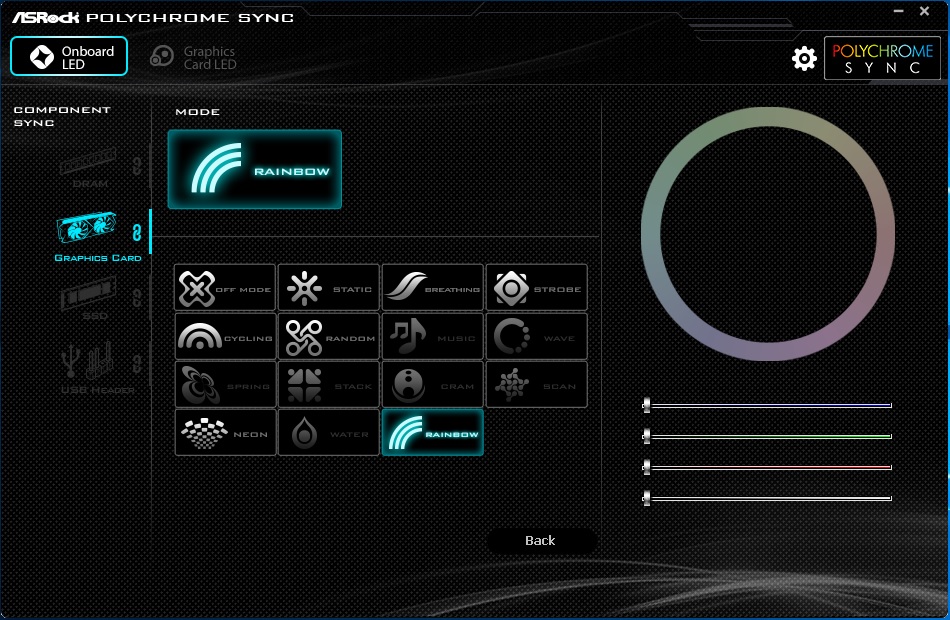This screenshot has width=950, height=620.
Task: Choose the Random lighting mode
Action: tap(328, 338)
